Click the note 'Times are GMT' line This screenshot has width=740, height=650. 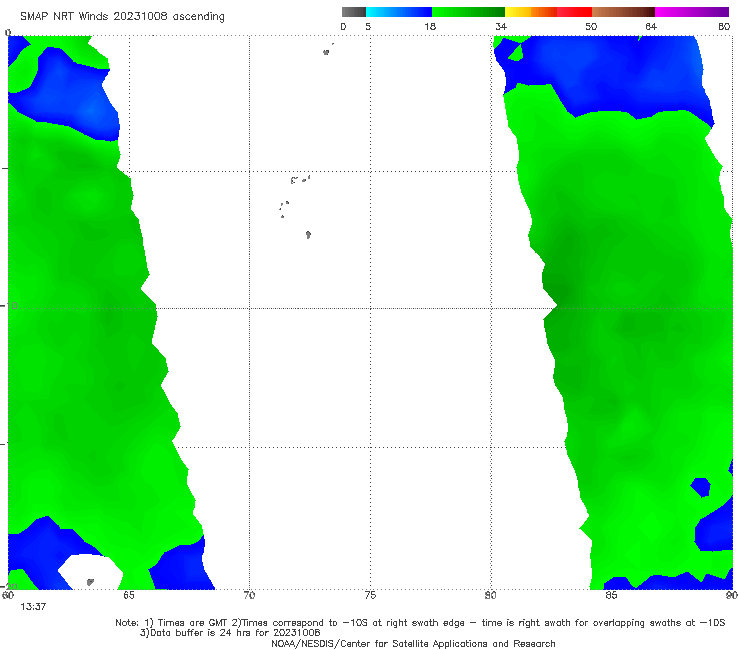[x=420, y=623]
